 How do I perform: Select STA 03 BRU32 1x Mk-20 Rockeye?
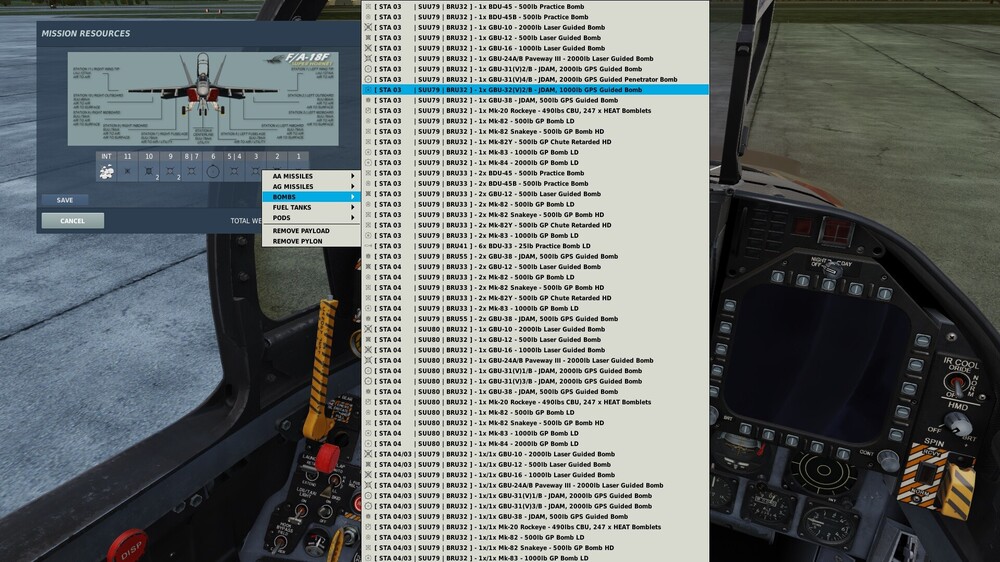point(535,110)
